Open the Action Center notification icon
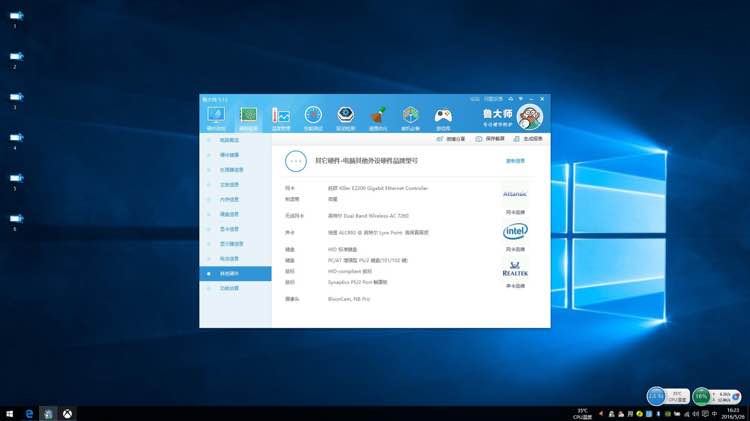The height and width of the screenshot is (421, 750). 705,414
